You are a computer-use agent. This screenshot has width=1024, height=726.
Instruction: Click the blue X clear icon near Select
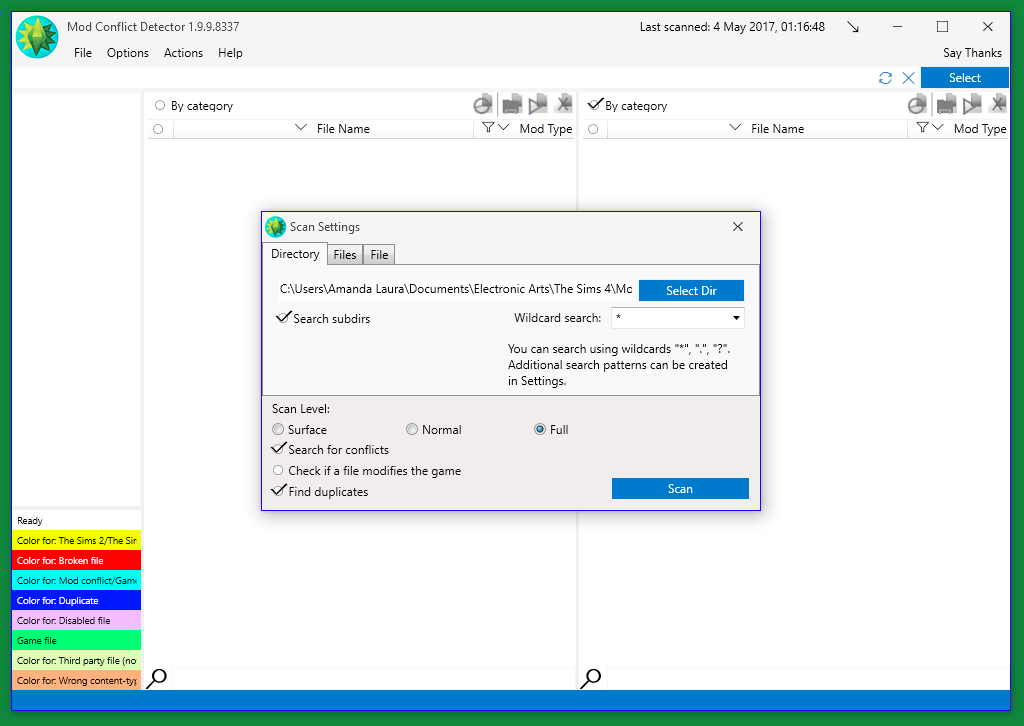tap(908, 78)
